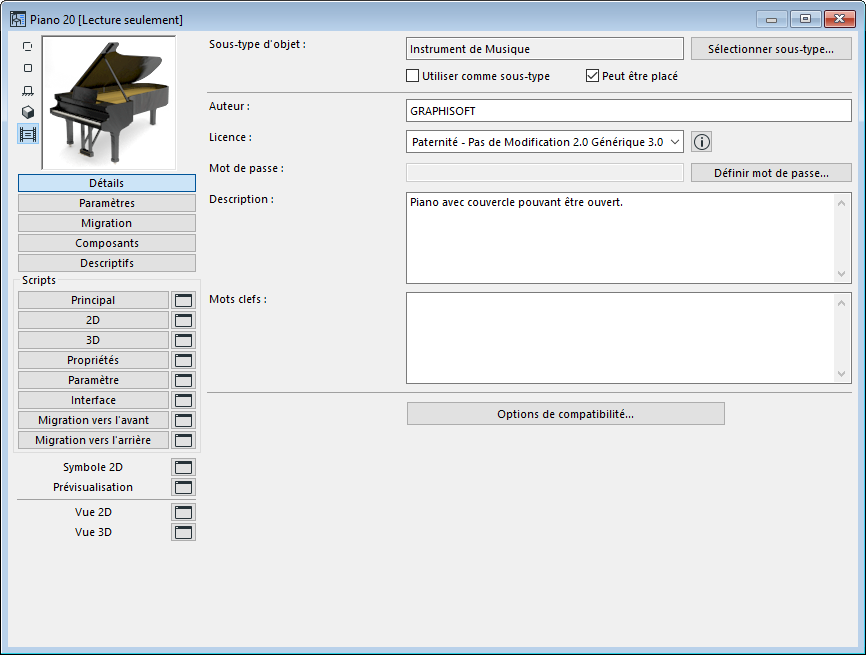
Task: Click the Piano 20 title bar app icon
Action: [18, 19]
